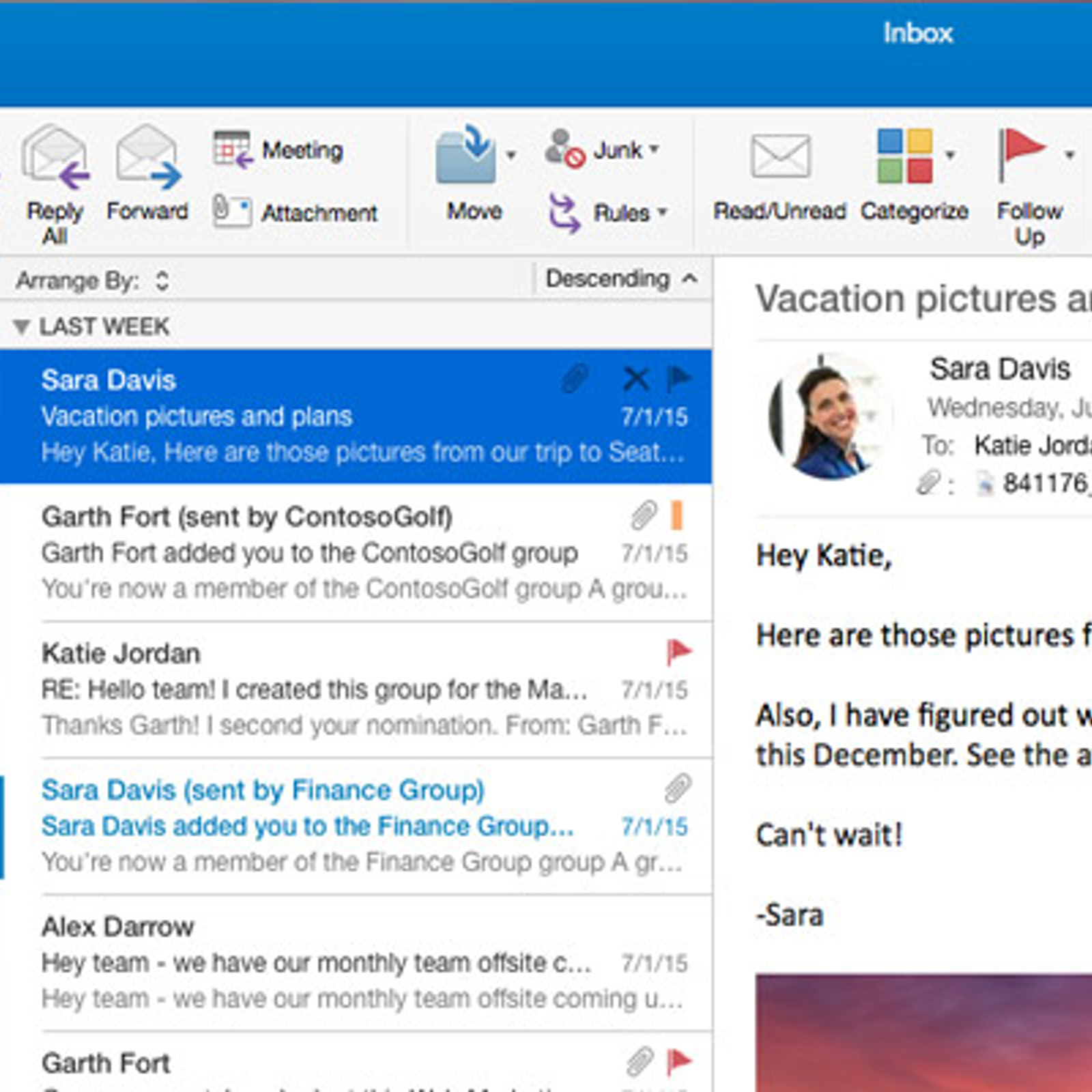The width and height of the screenshot is (1092, 1092).
Task: Click the Rules button label
Action: [621, 213]
